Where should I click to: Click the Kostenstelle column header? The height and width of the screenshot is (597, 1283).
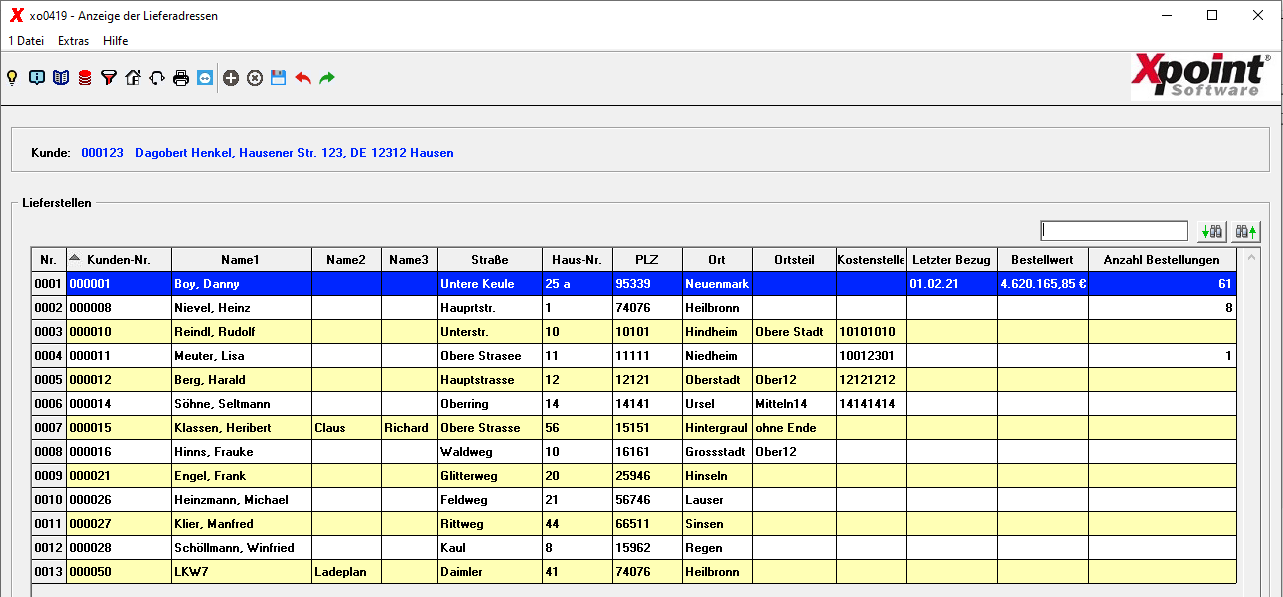[x=871, y=260]
